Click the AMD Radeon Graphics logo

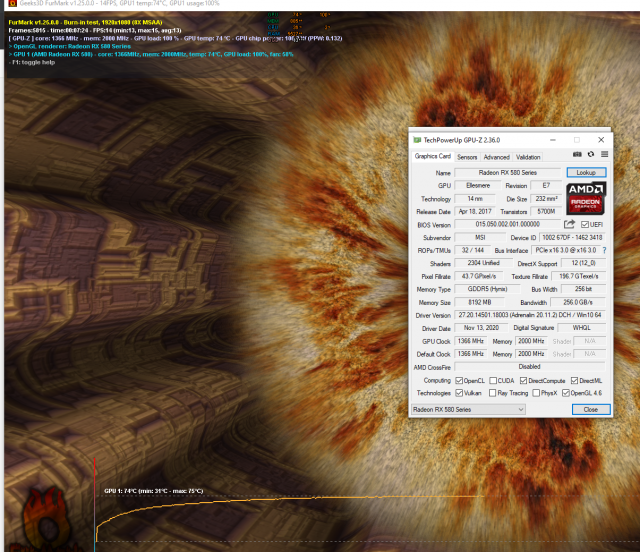[585, 198]
